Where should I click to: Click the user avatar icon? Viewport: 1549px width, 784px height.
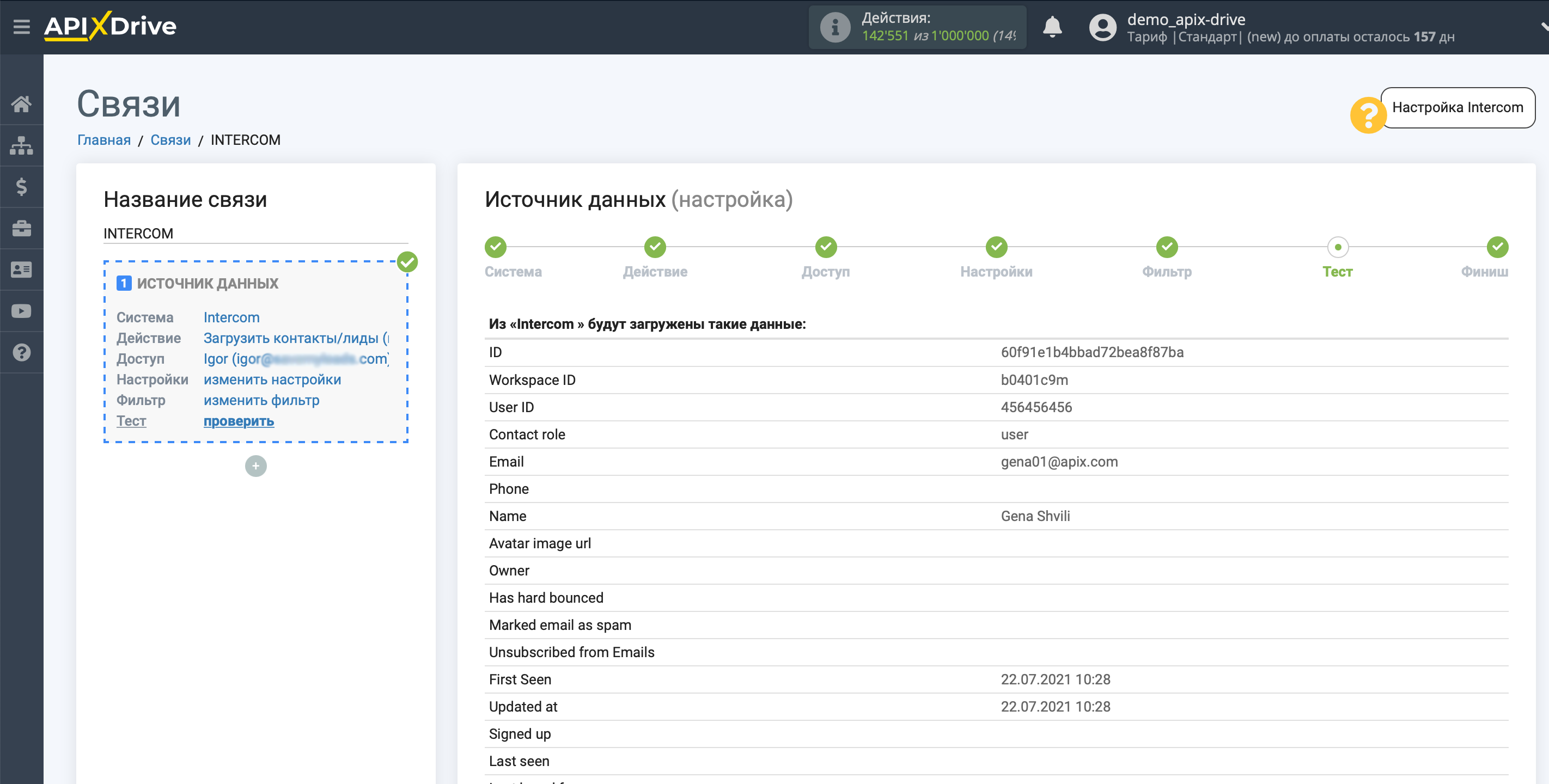pyautogui.click(x=1103, y=28)
